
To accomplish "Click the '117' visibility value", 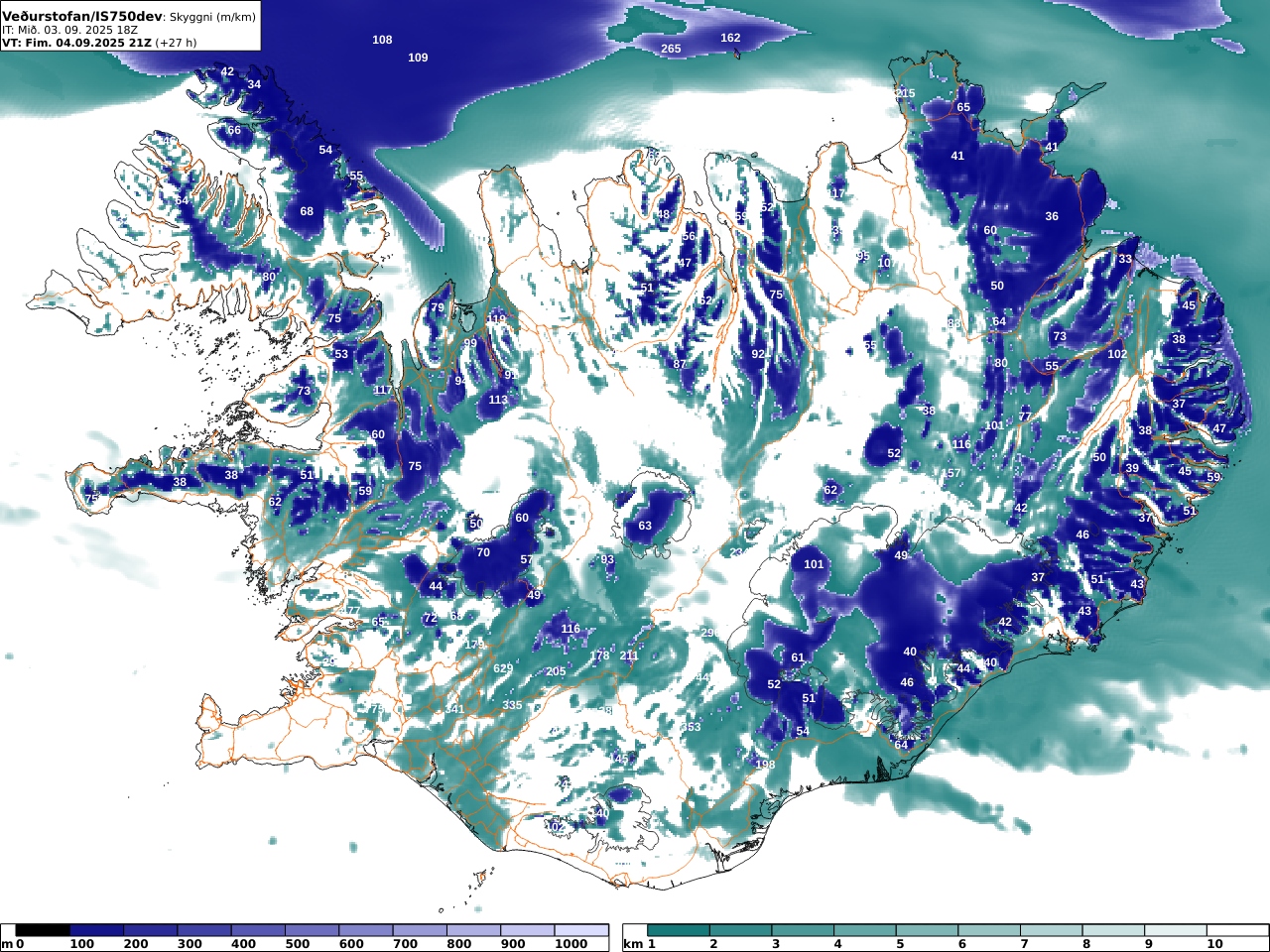I will (383, 390).
